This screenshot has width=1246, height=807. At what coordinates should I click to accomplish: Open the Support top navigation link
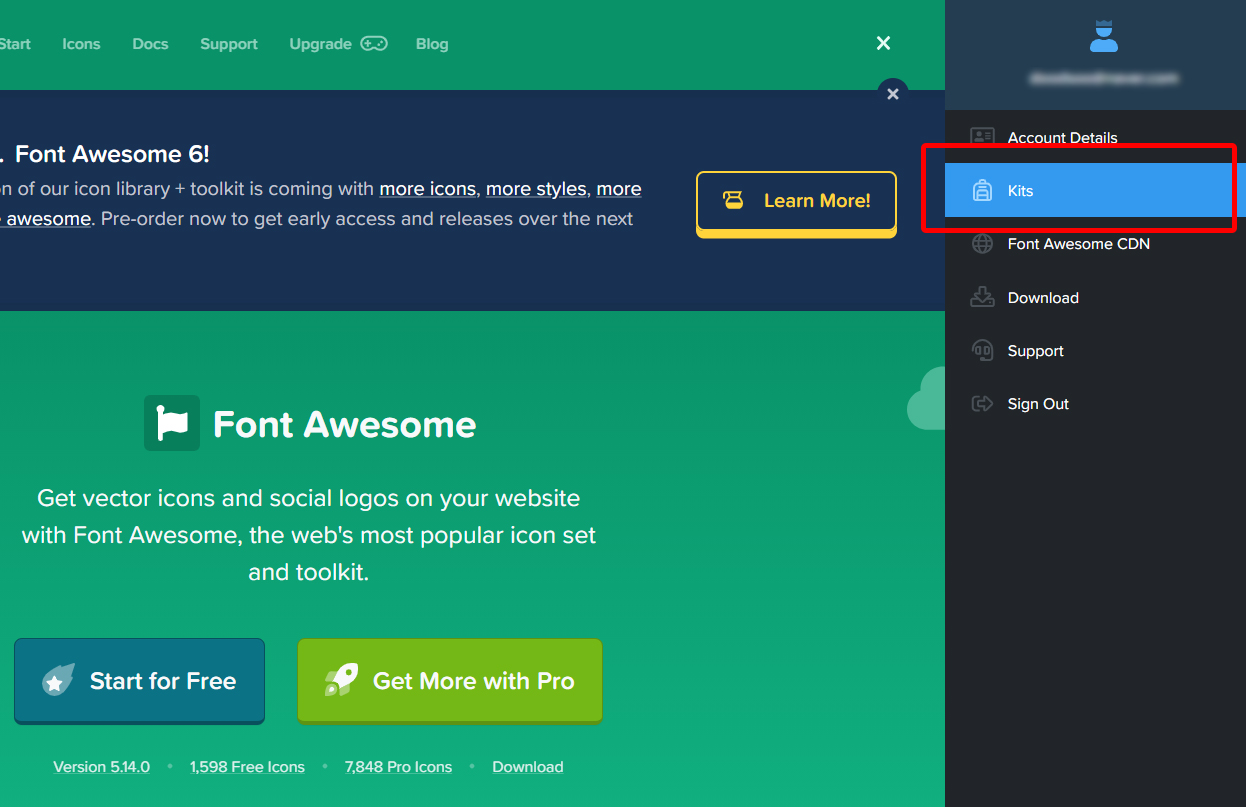click(229, 44)
